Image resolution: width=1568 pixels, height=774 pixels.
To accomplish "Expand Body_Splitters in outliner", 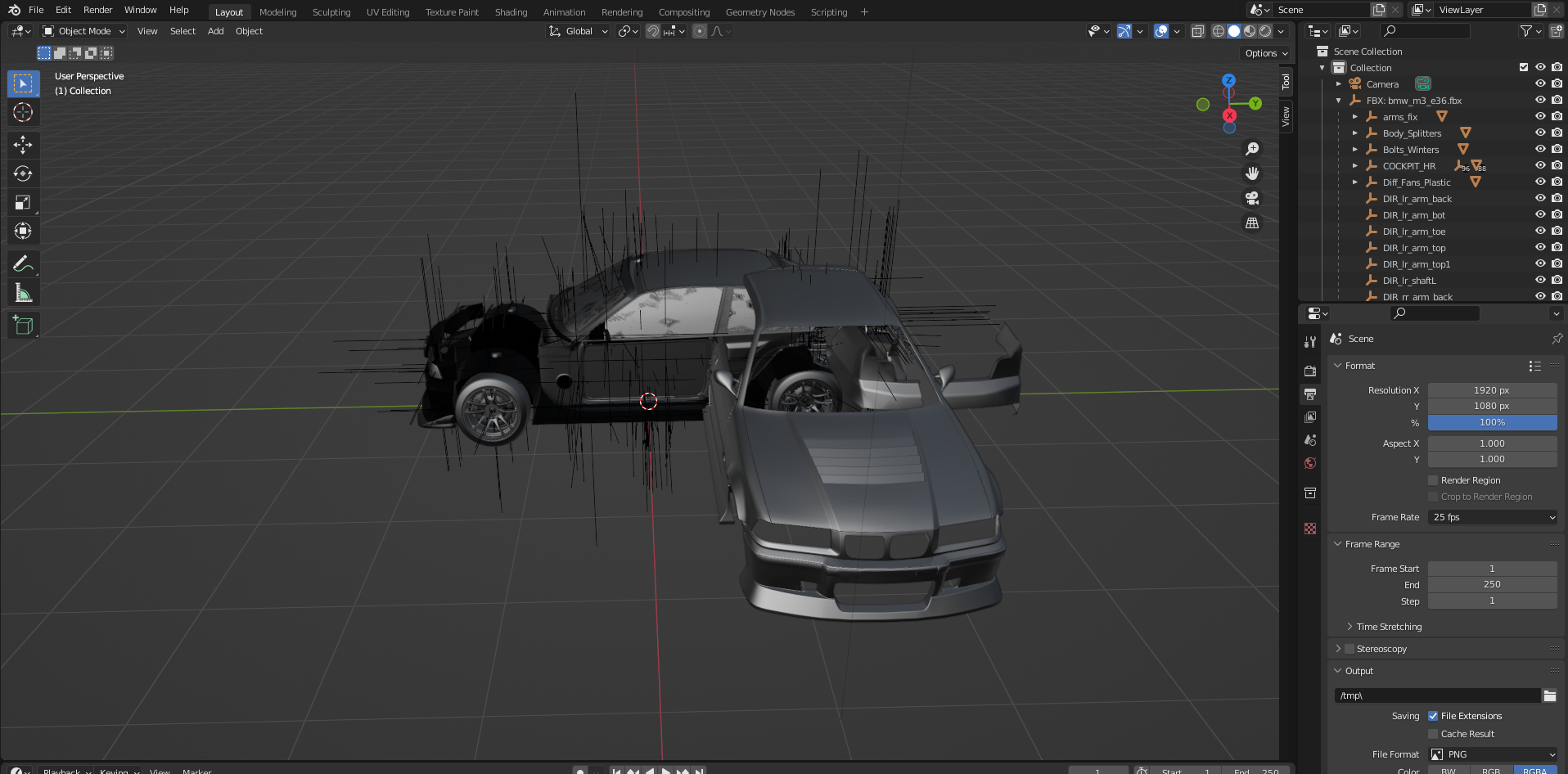I will [1355, 133].
